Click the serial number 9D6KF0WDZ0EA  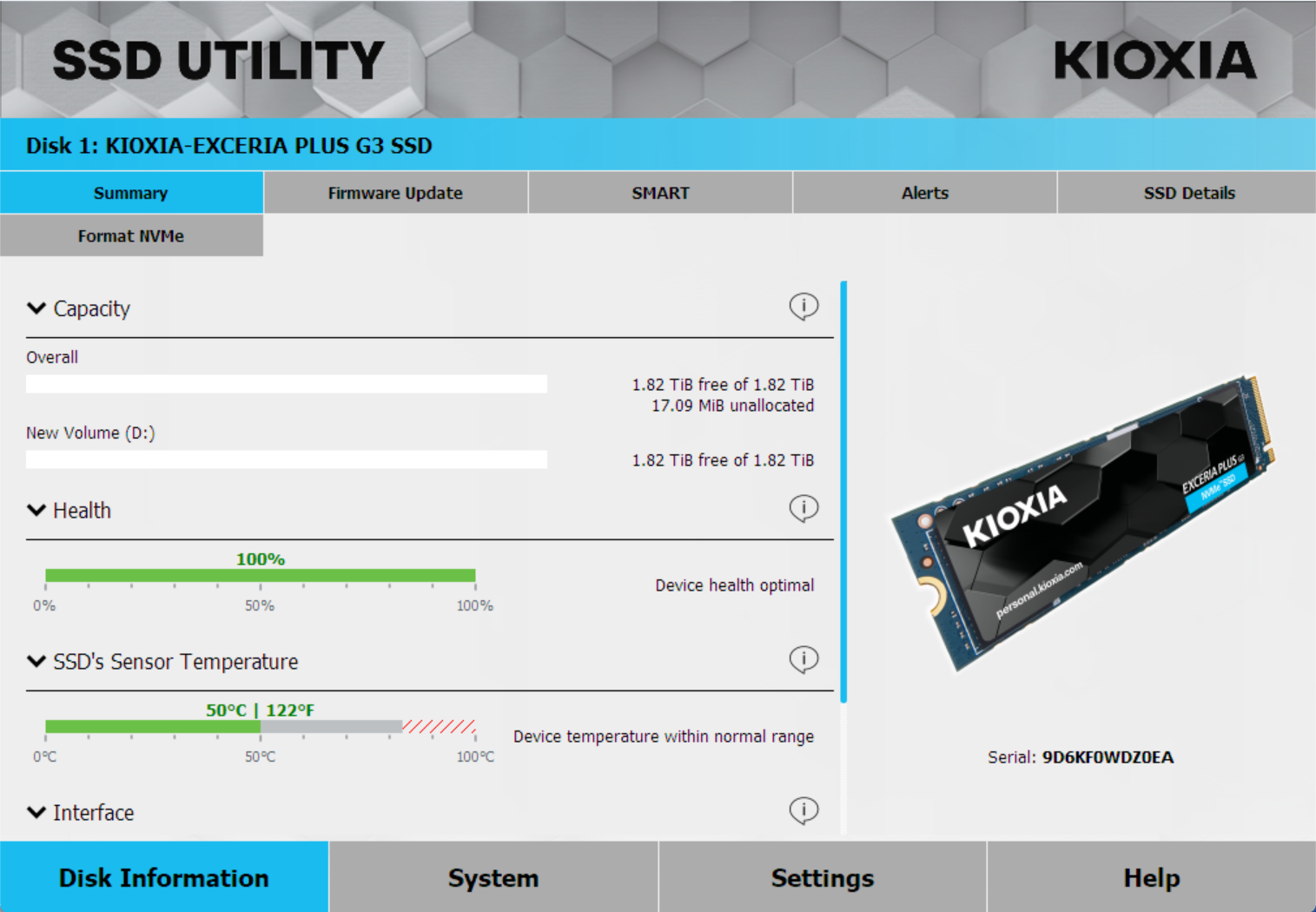pos(1108,757)
